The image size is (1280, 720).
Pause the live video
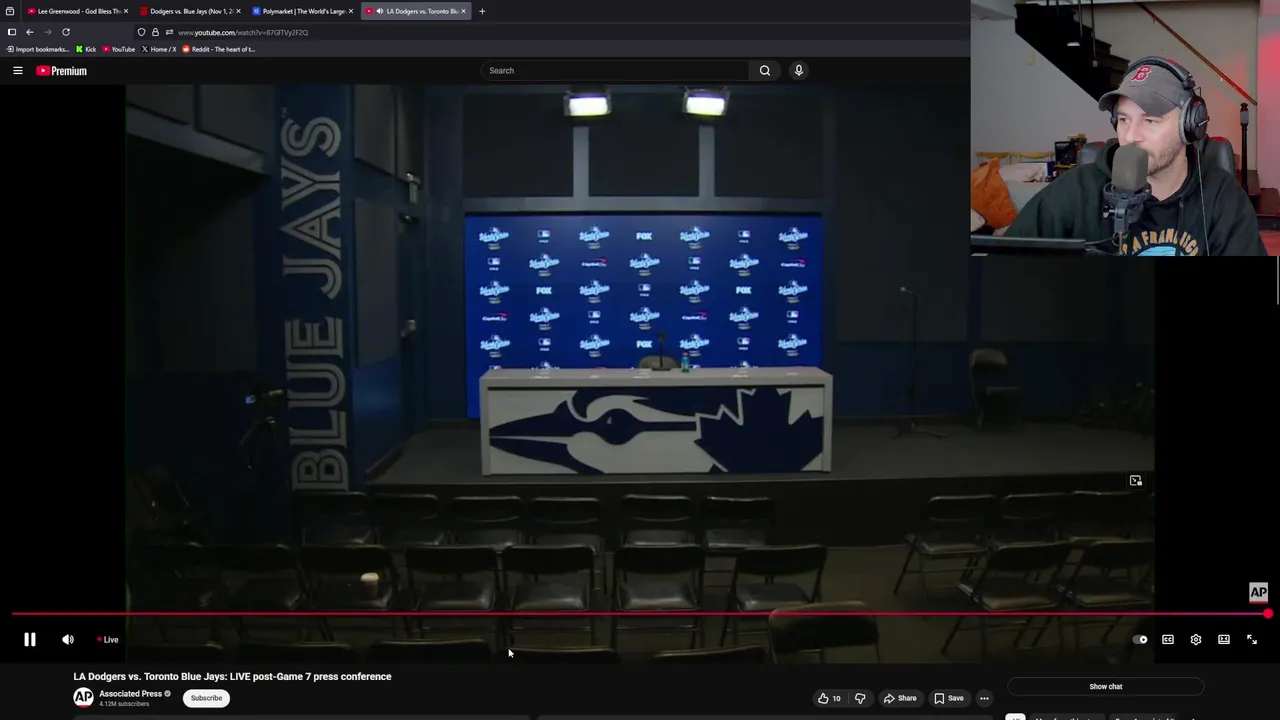click(x=30, y=640)
